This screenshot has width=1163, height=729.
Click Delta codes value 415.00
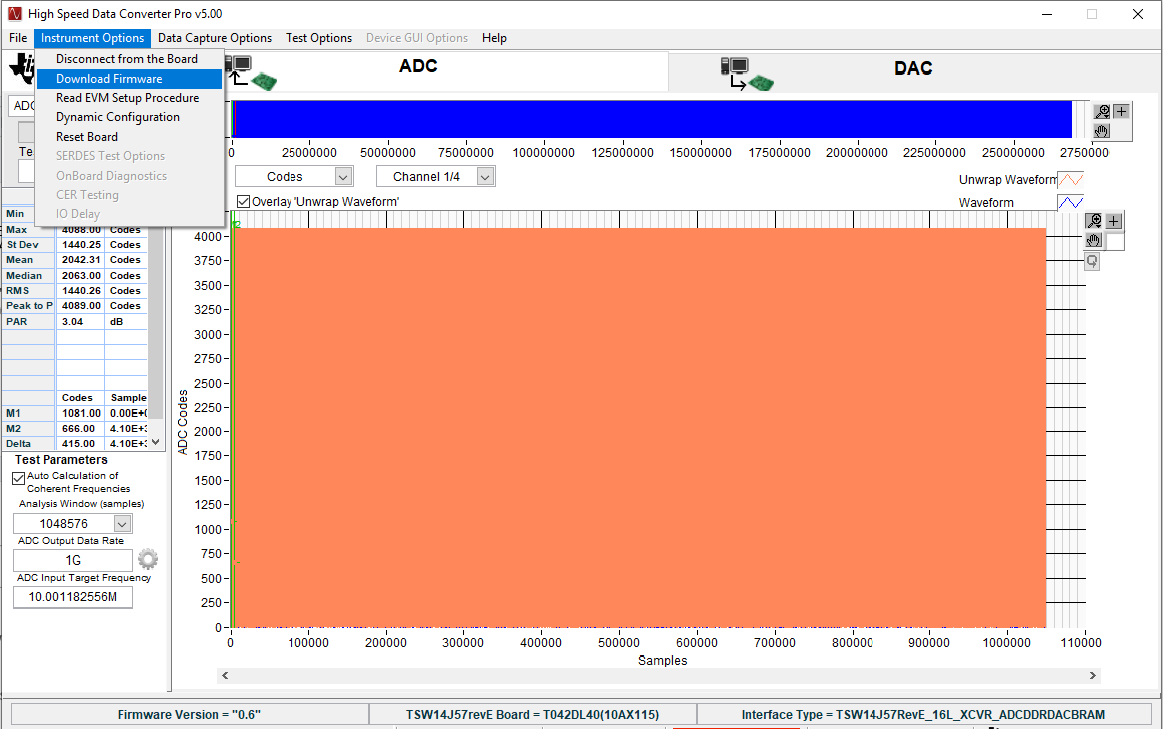pyautogui.click(x=80, y=443)
